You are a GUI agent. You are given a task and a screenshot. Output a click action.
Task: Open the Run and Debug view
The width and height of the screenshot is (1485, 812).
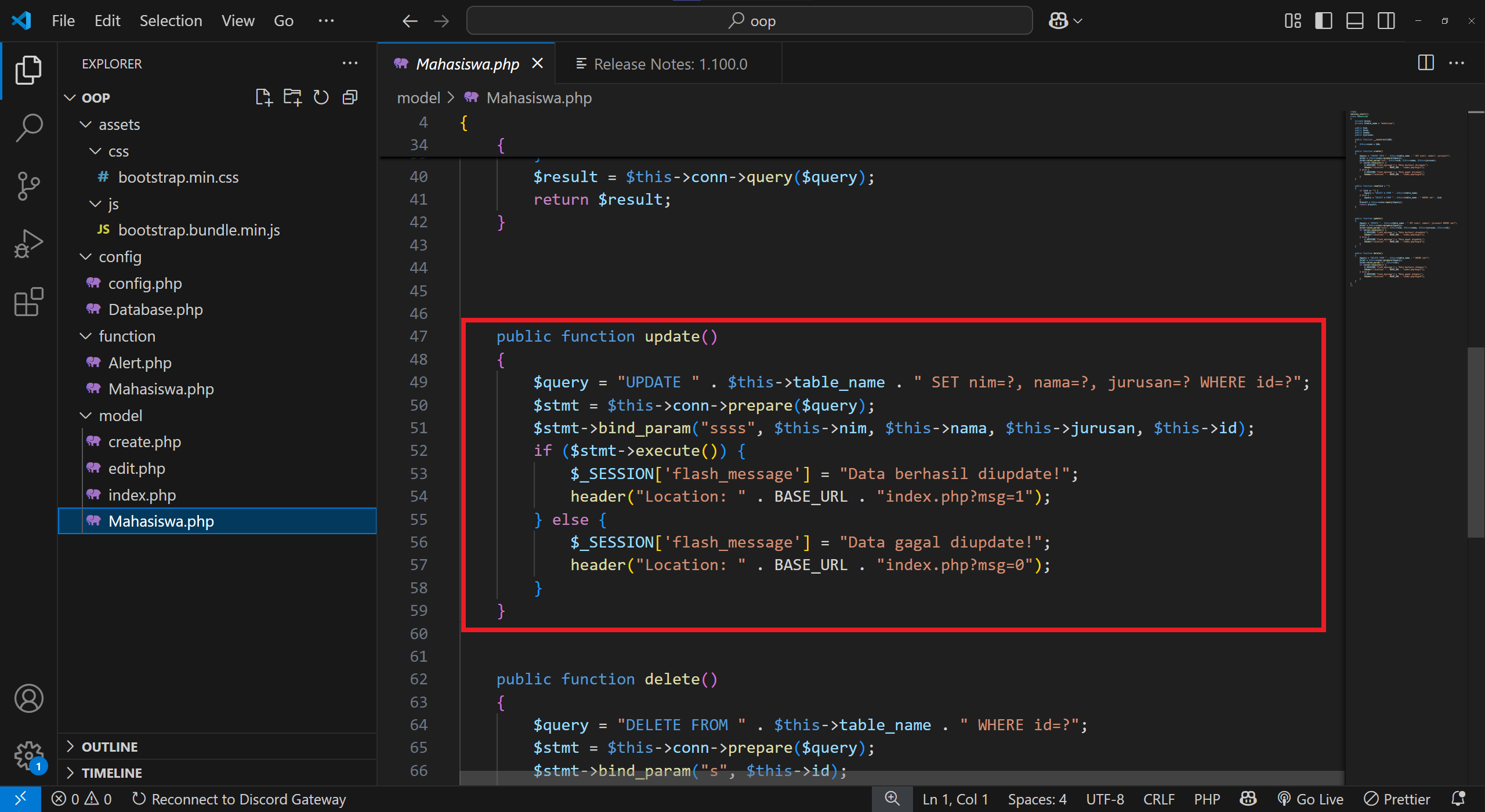pos(28,244)
